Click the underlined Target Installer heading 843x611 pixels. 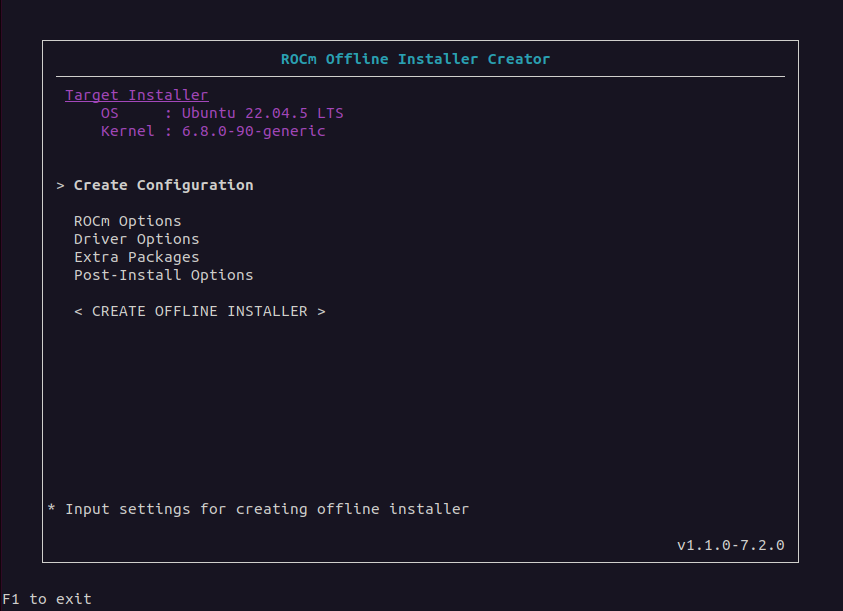click(137, 95)
